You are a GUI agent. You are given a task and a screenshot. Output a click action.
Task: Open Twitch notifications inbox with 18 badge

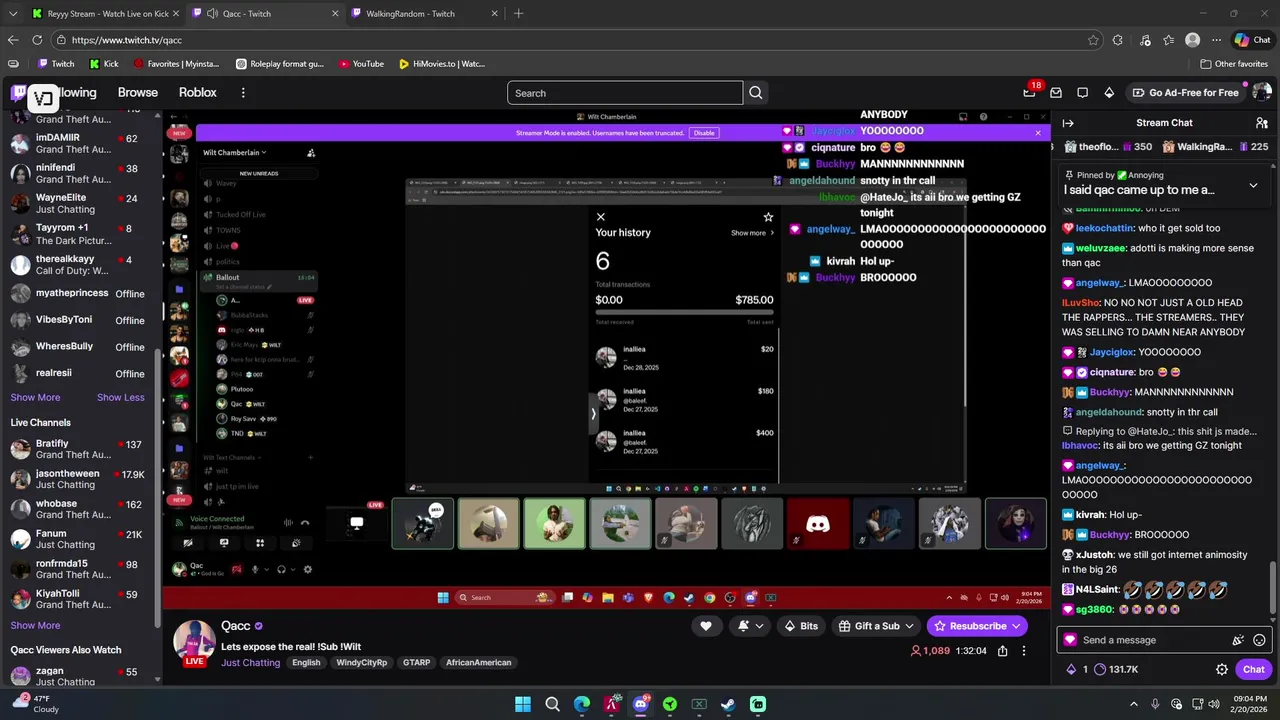point(1029,92)
